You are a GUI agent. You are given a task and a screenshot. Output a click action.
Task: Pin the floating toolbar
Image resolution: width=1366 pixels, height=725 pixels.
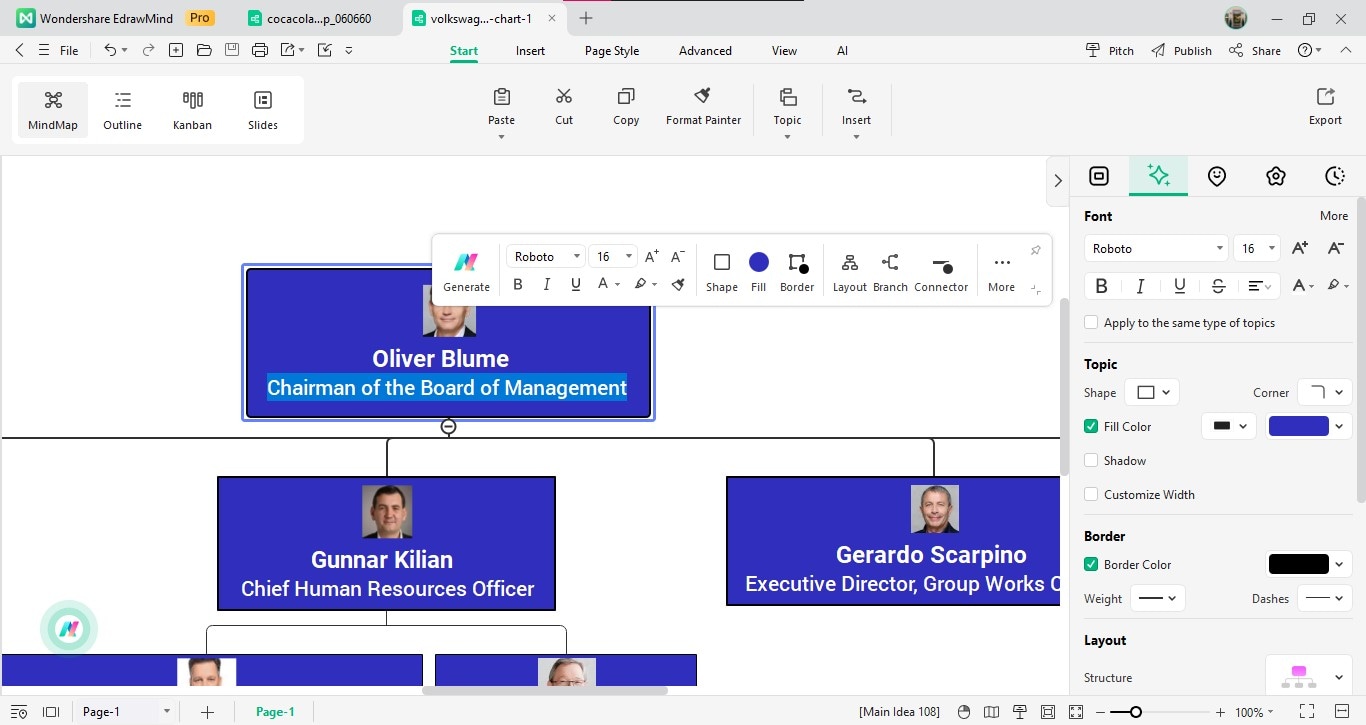(x=1036, y=250)
